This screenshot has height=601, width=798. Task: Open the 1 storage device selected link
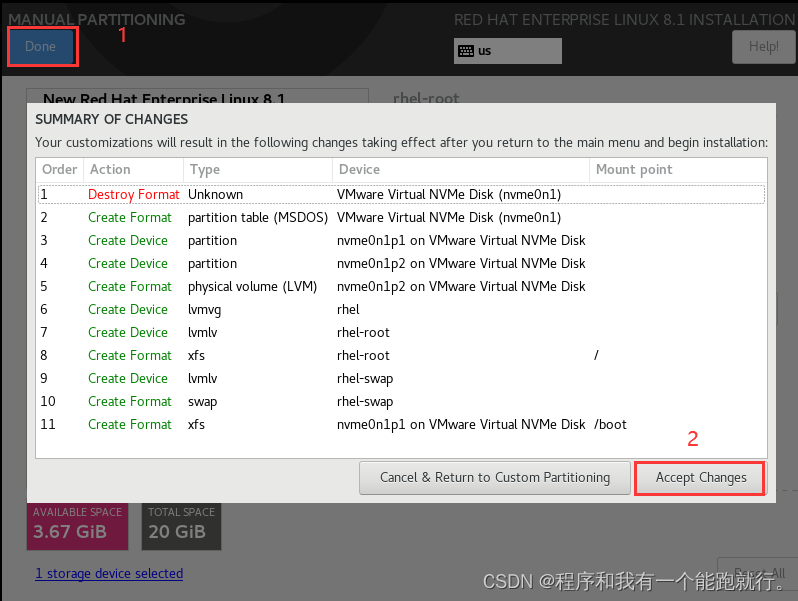coord(109,574)
